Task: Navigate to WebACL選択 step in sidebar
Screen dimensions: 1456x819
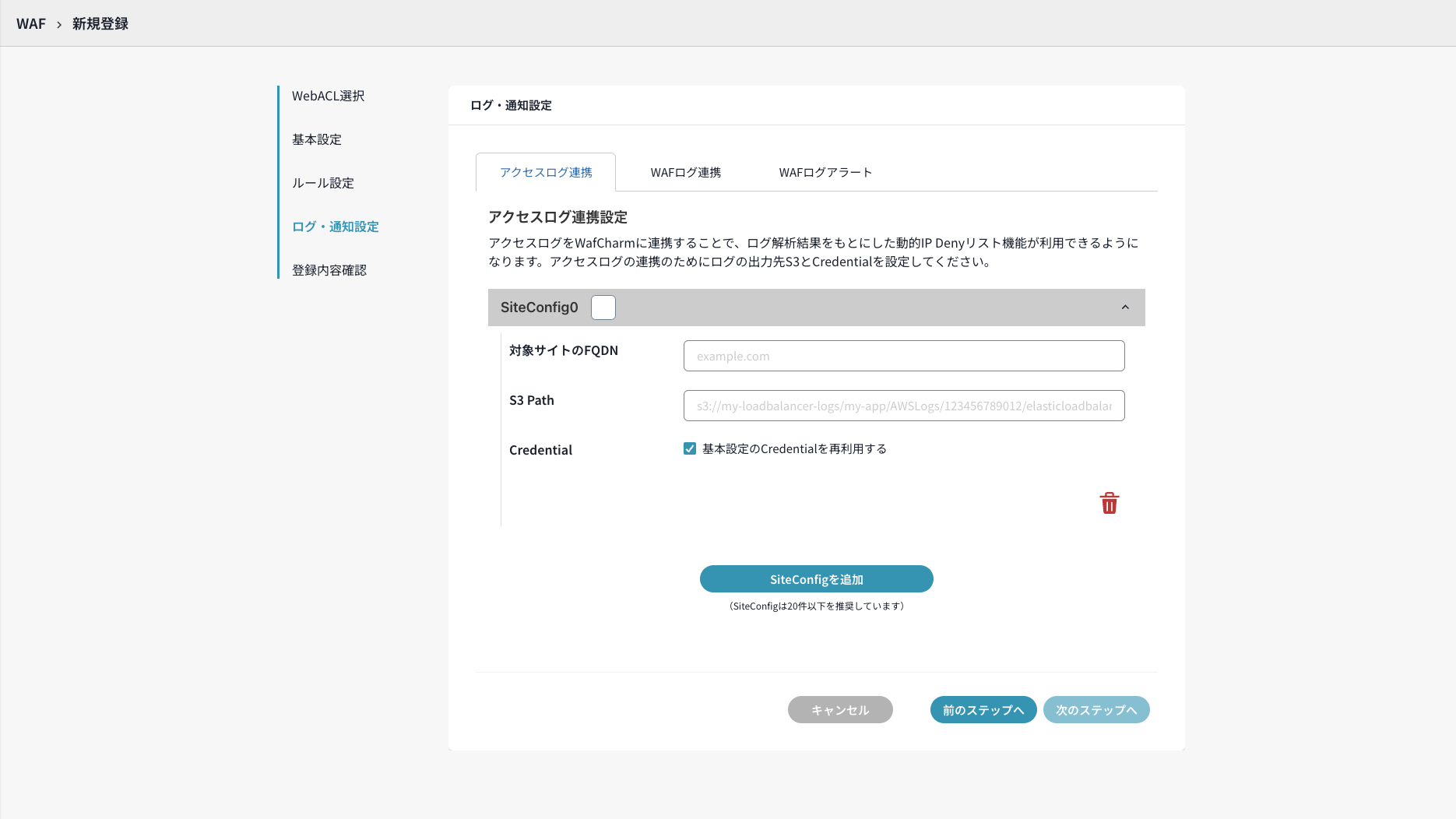Action: (x=328, y=96)
